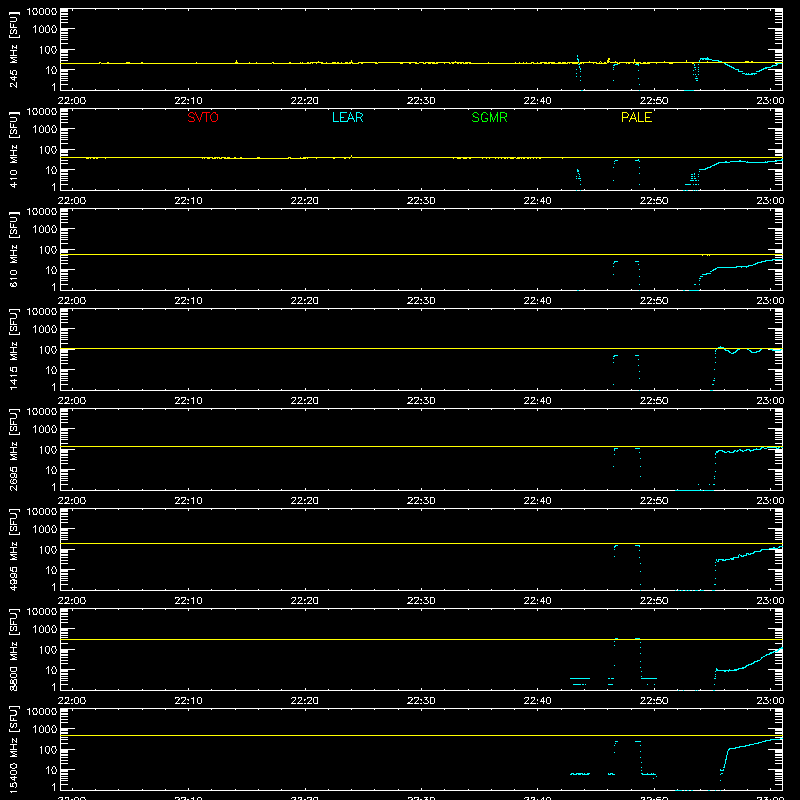Click the 10 y-axis label on 1415 MHz plot
Screen dimensions: 800x800
pos(52,370)
